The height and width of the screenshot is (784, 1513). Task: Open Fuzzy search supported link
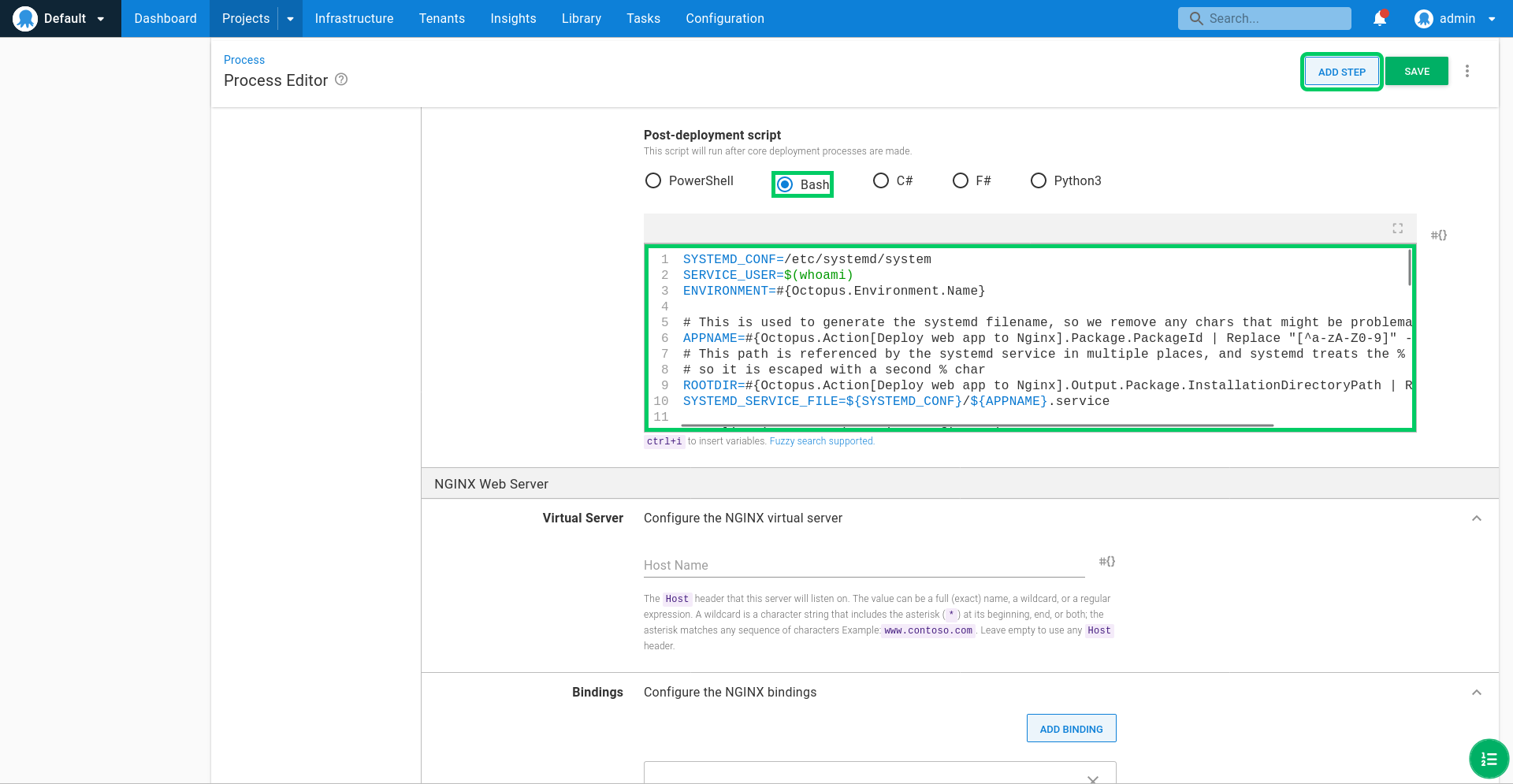pos(822,441)
